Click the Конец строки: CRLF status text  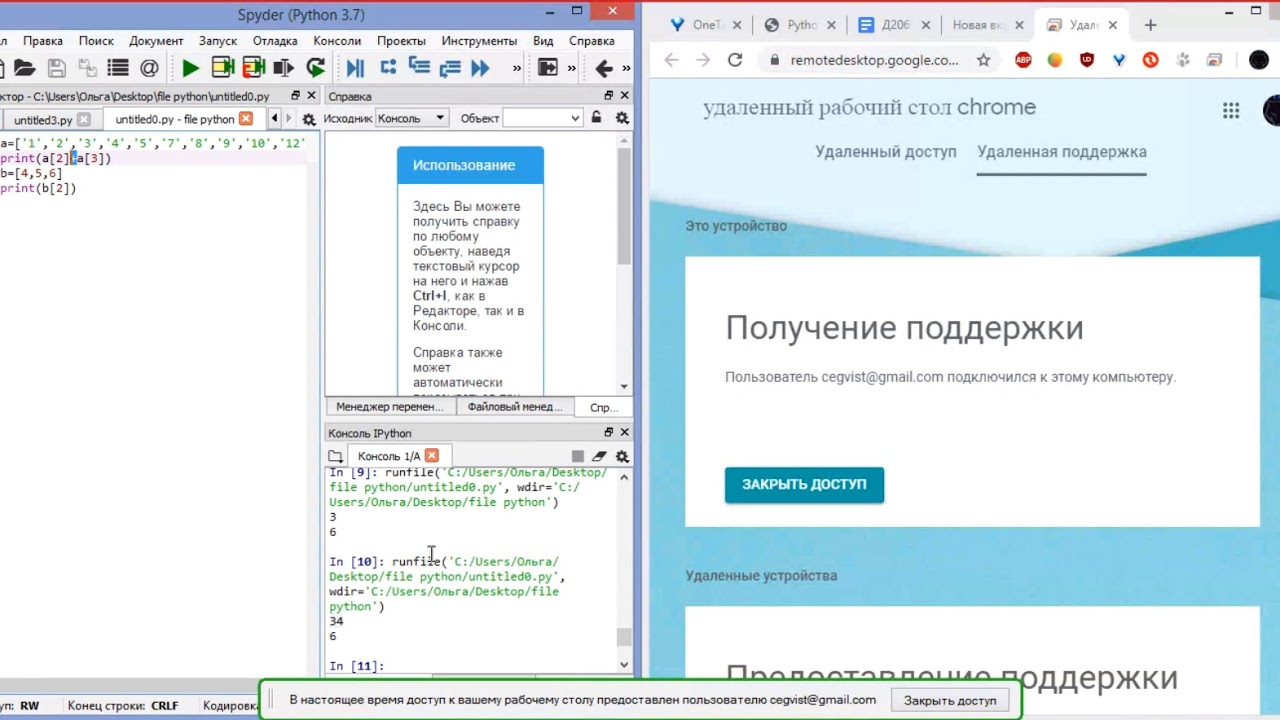point(123,705)
